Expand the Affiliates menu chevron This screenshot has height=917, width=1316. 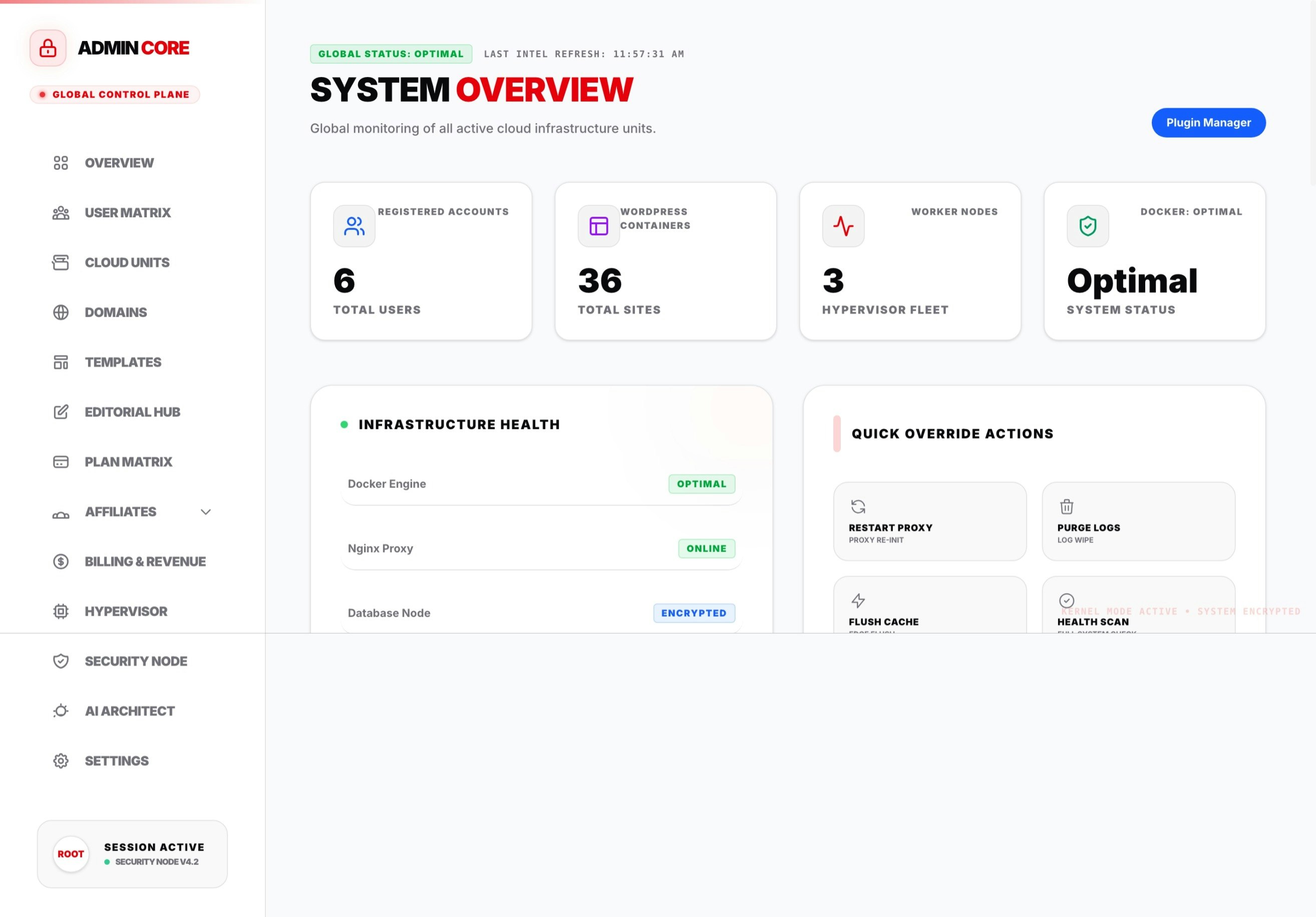click(206, 512)
